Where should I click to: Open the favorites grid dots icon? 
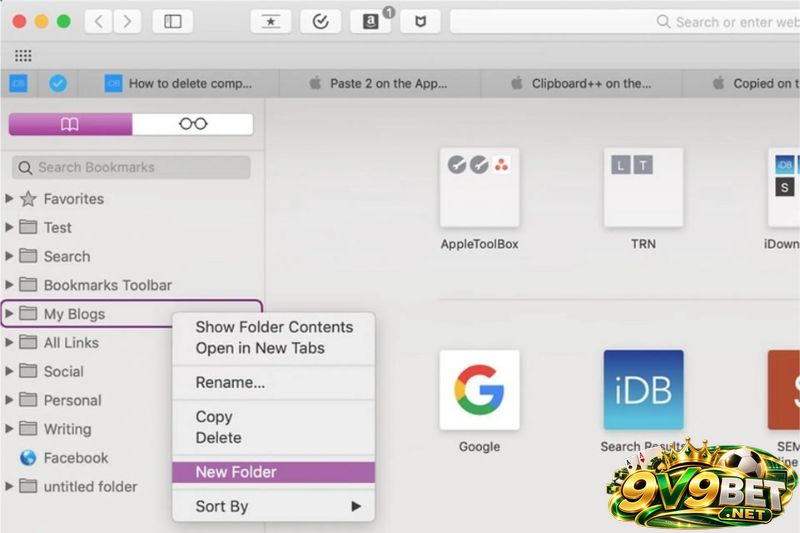tap(23, 56)
